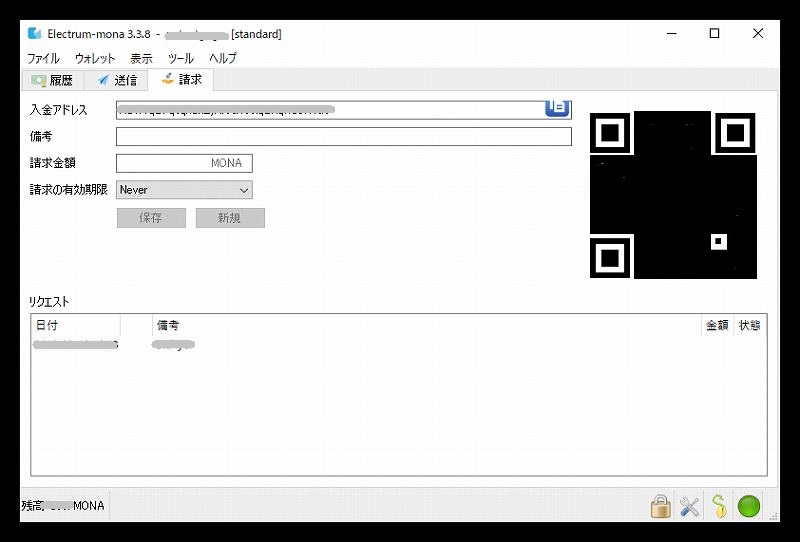Click the seed sprout icon

(x=719, y=507)
